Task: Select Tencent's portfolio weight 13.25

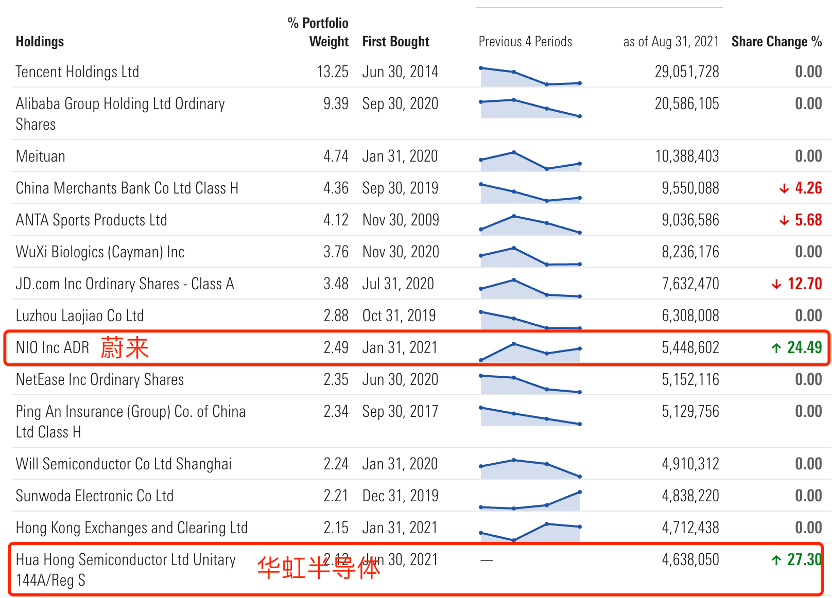Action: pos(333,72)
